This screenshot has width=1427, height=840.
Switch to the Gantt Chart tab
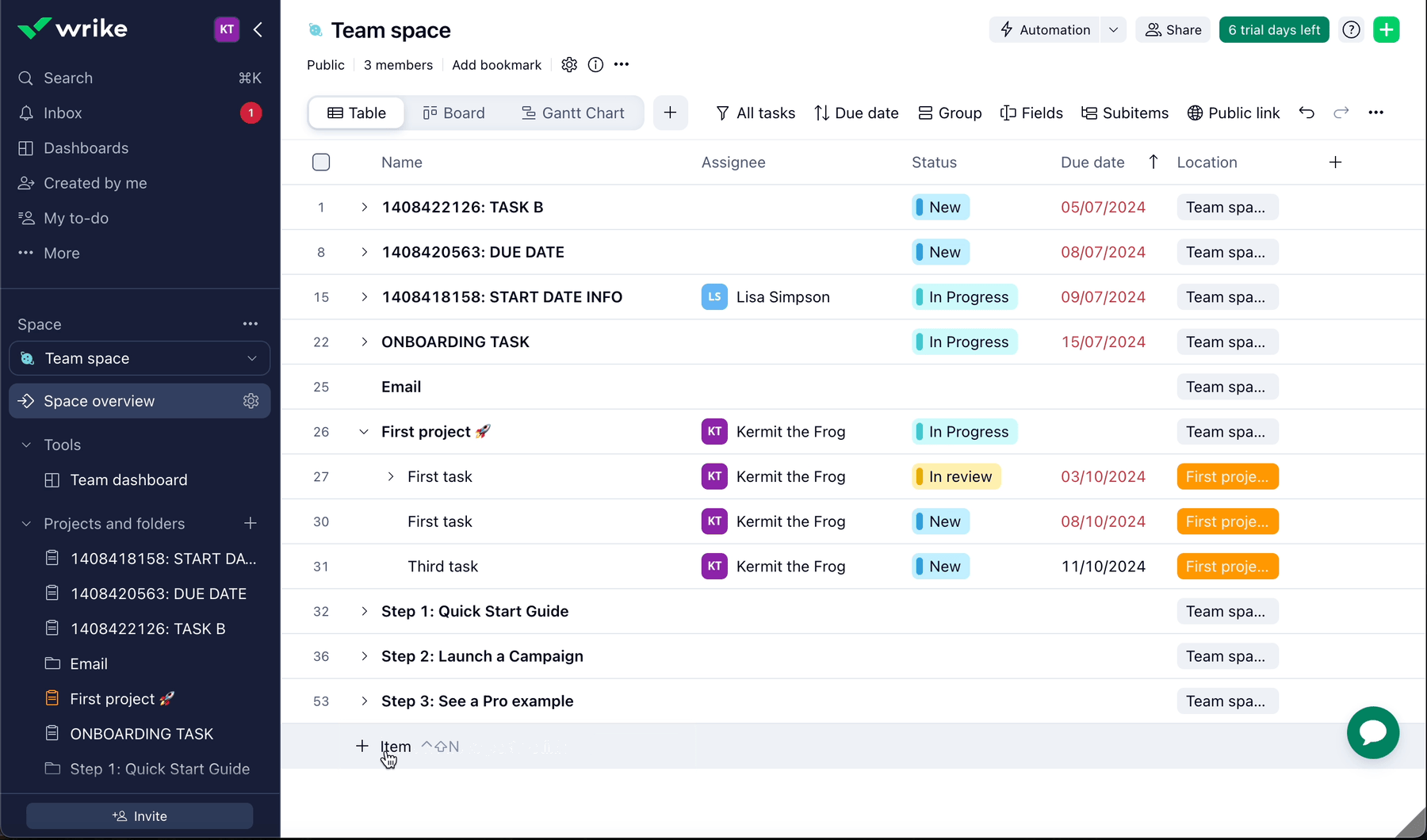(572, 113)
